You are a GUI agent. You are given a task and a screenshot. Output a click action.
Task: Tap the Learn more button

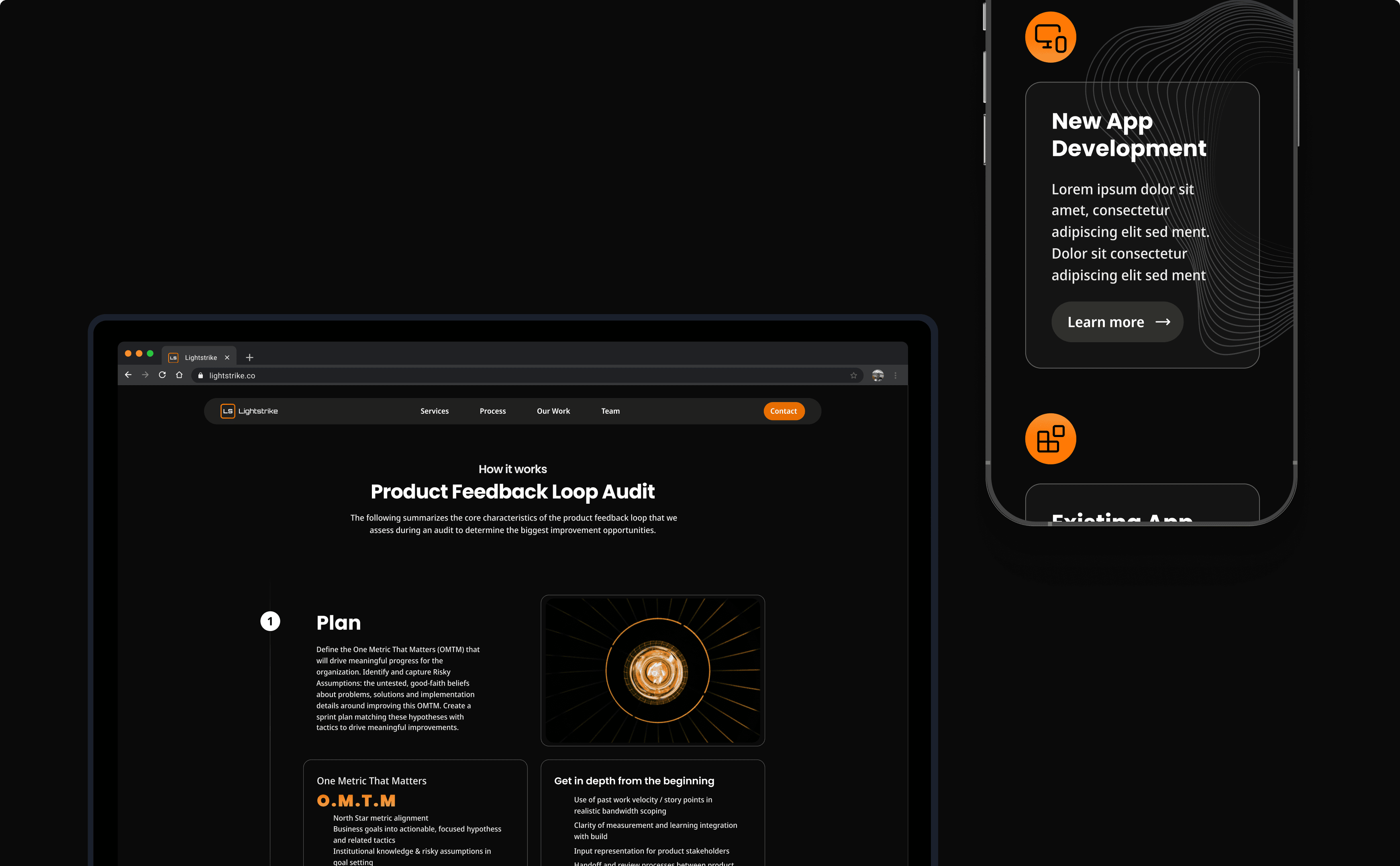tap(1117, 322)
